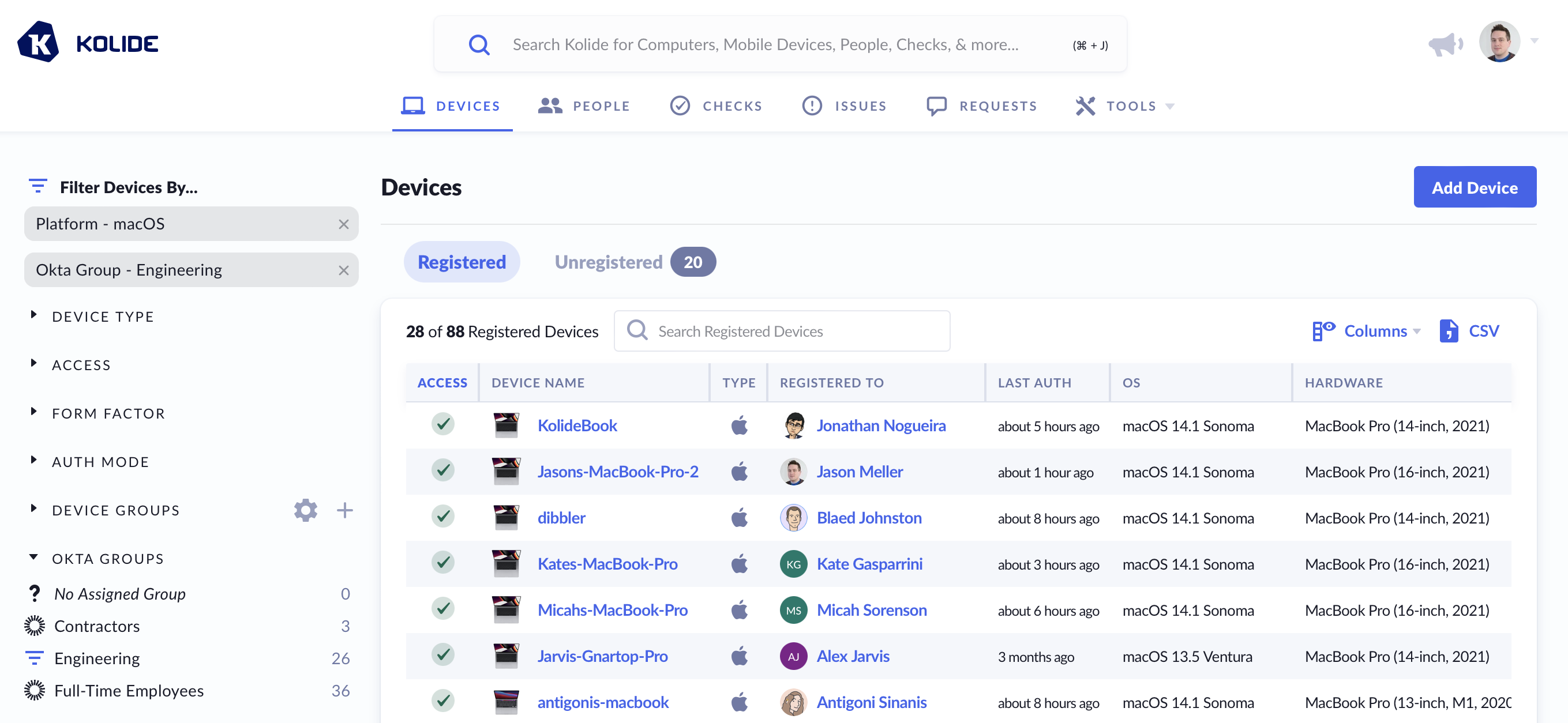Click the device groups settings gear

click(x=306, y=510)
